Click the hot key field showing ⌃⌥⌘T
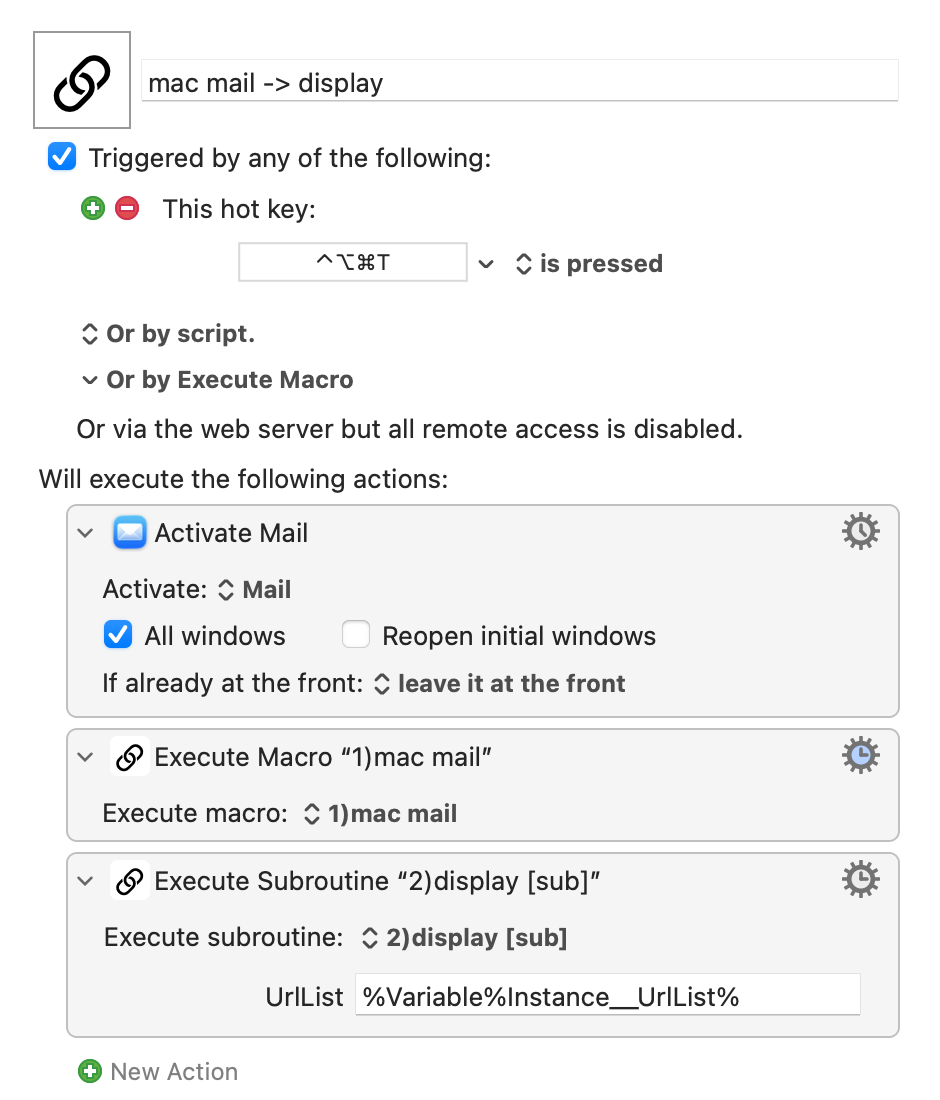940x1100 pixels. [353, 262]
